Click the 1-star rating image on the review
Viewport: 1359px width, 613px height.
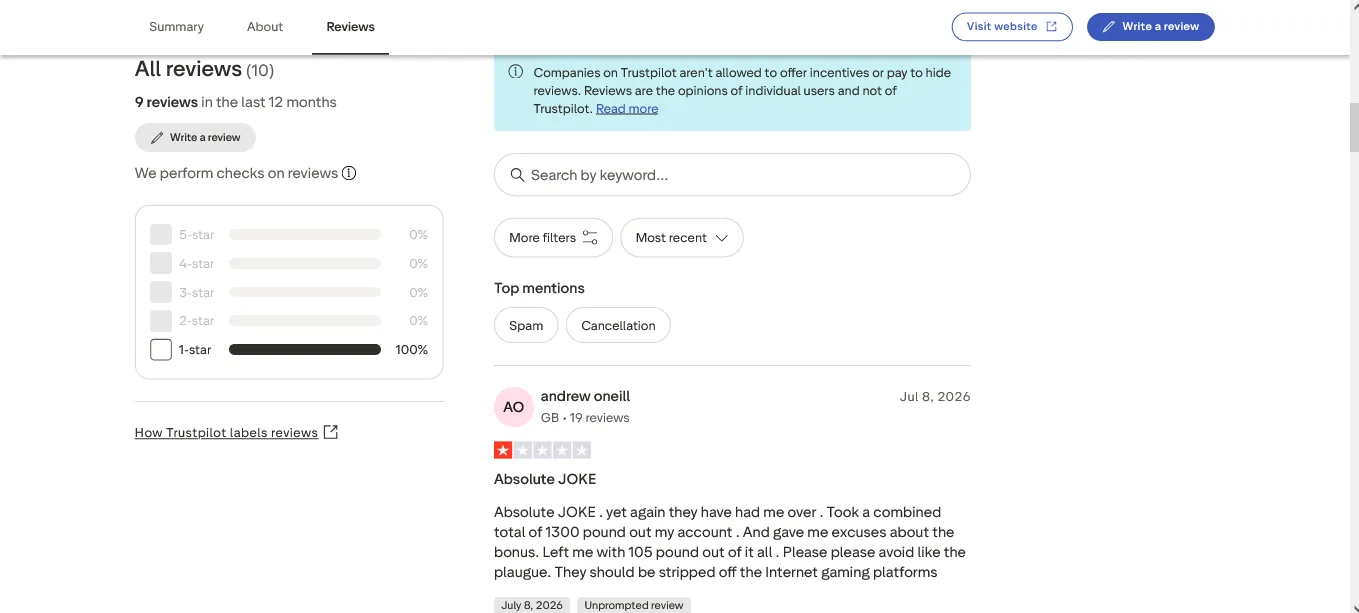543,450
